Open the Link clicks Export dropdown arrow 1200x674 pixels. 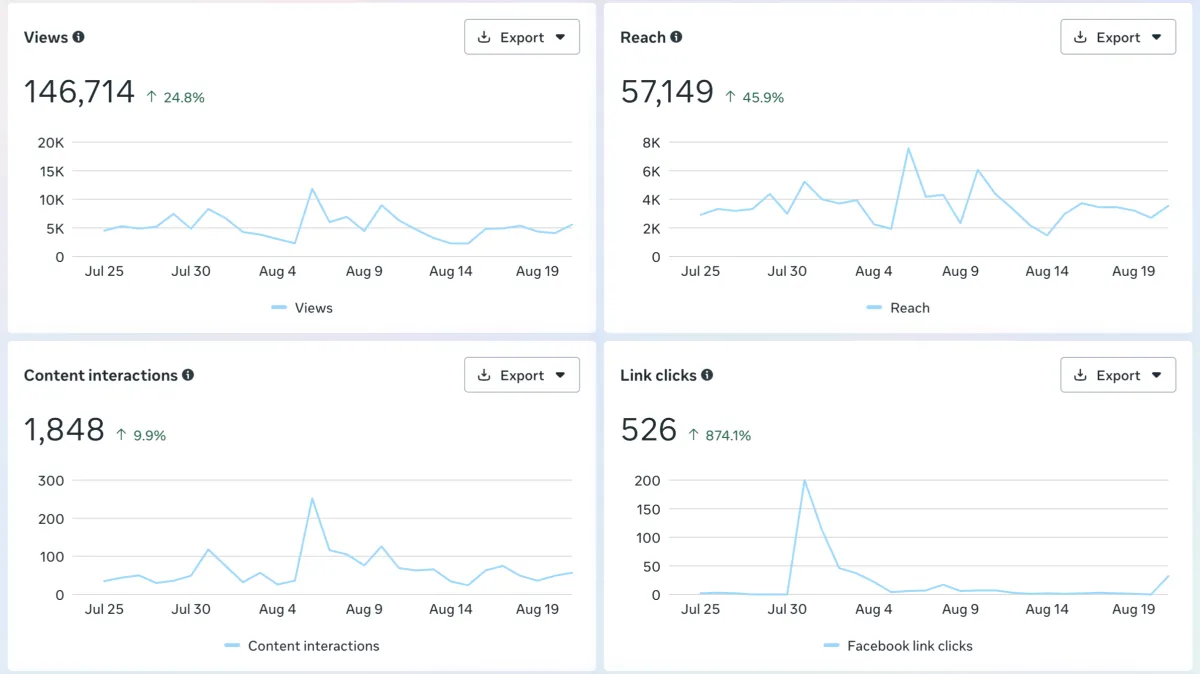point(1156,375)
